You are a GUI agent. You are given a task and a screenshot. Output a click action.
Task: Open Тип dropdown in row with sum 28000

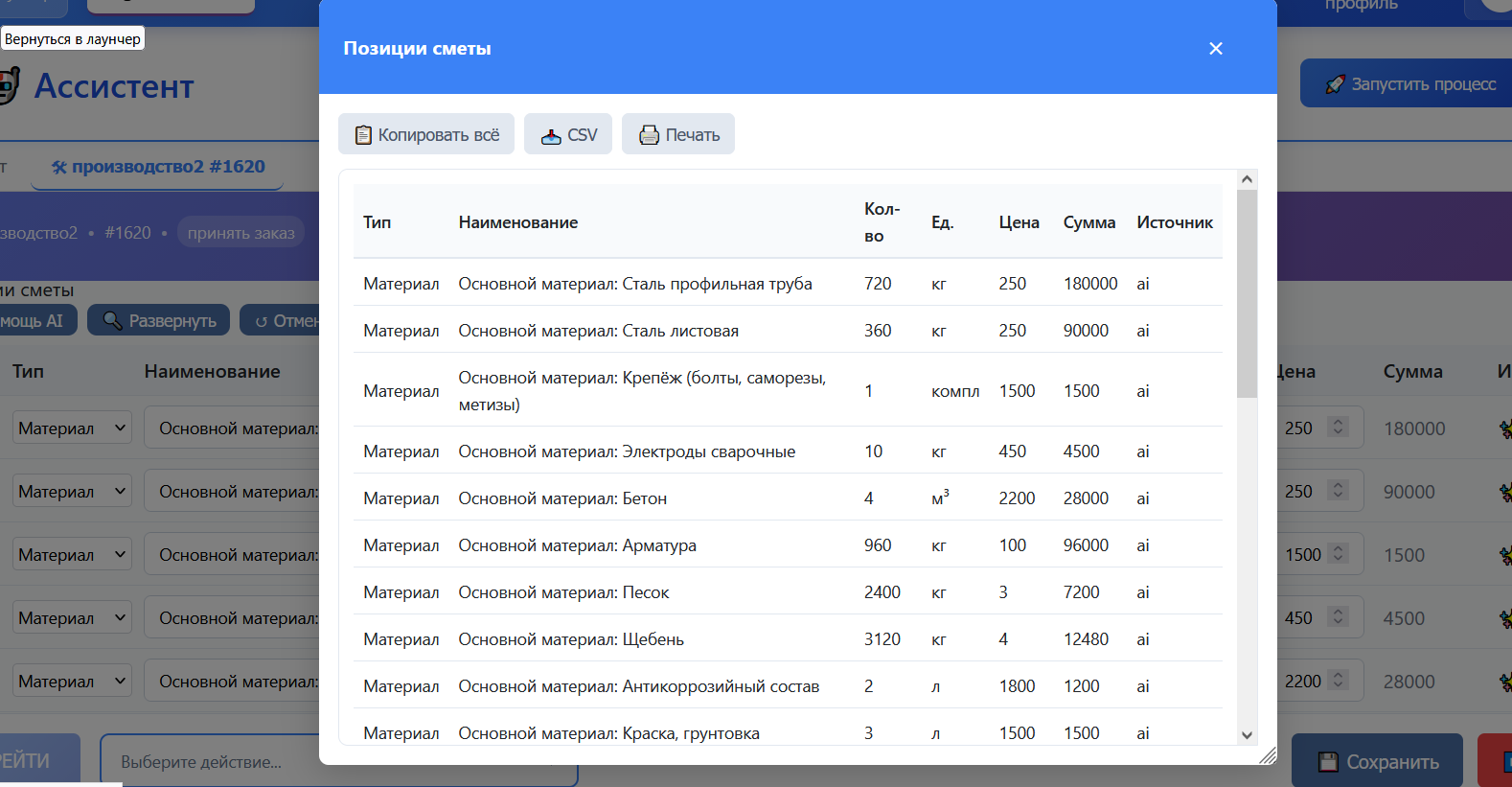72,681
